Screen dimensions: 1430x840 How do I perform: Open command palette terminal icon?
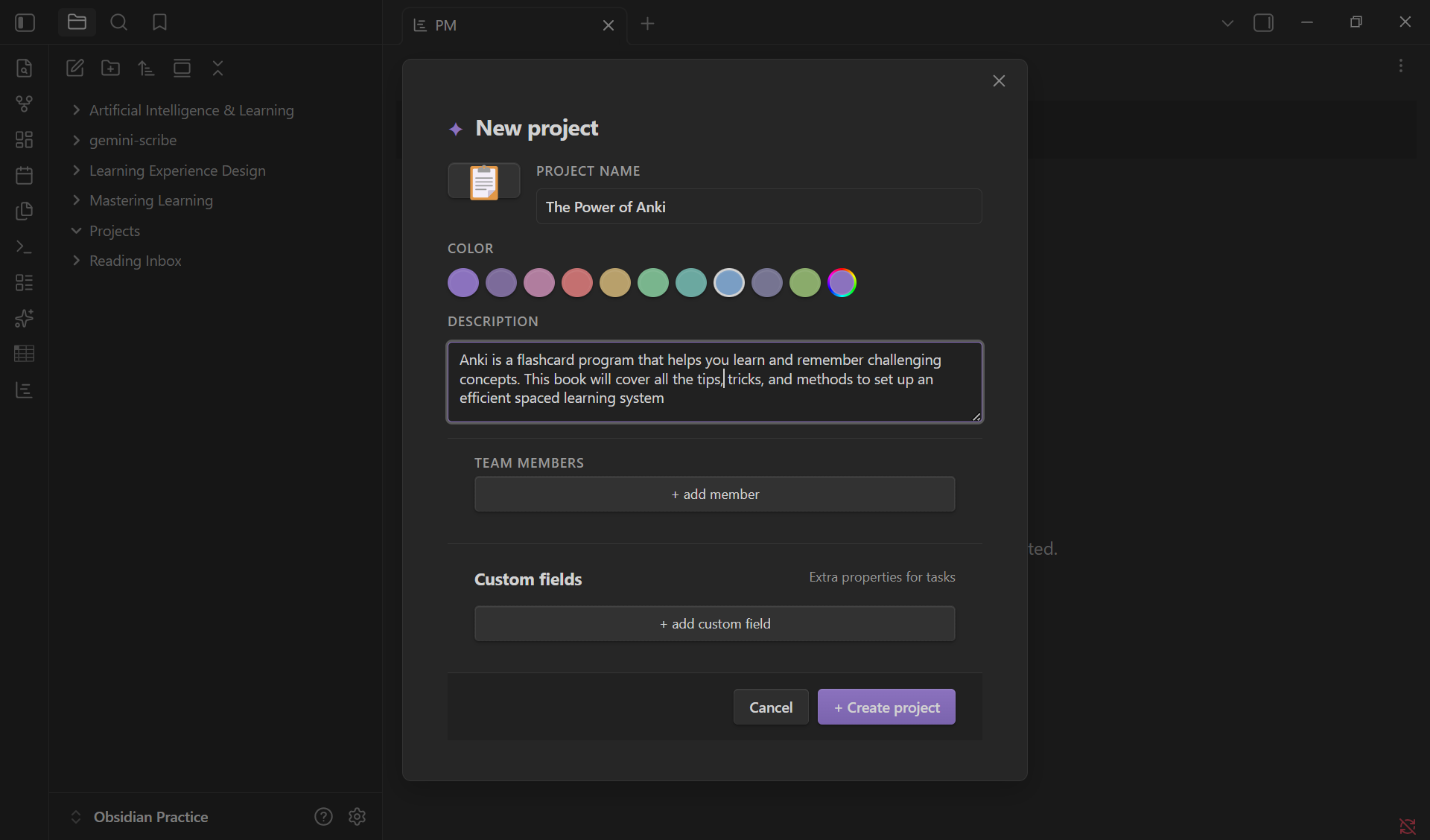click(x=25, y=246)
